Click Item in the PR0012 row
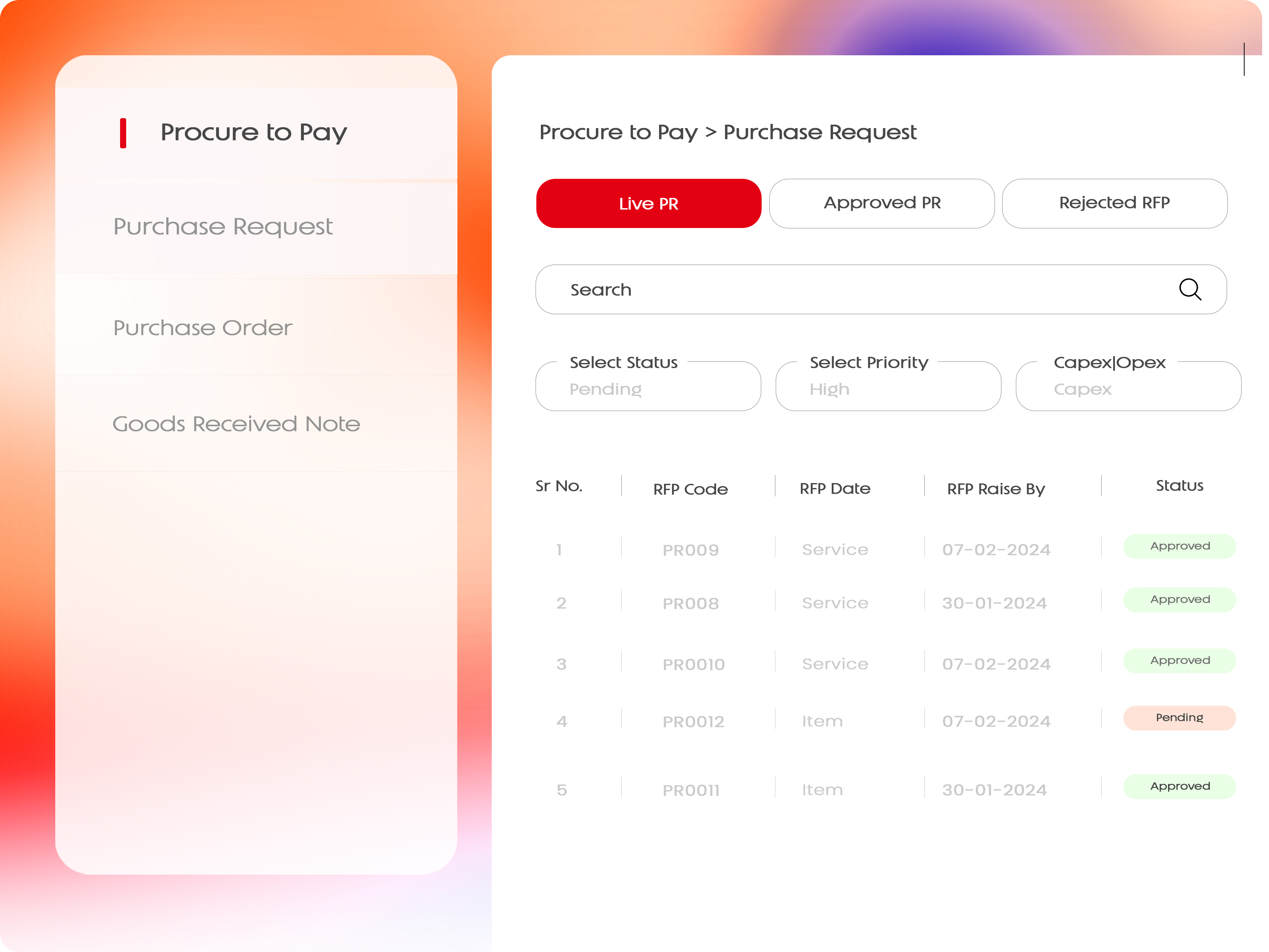The height and width of the screenshot is (952, 1269). click(x=822, y=721)
